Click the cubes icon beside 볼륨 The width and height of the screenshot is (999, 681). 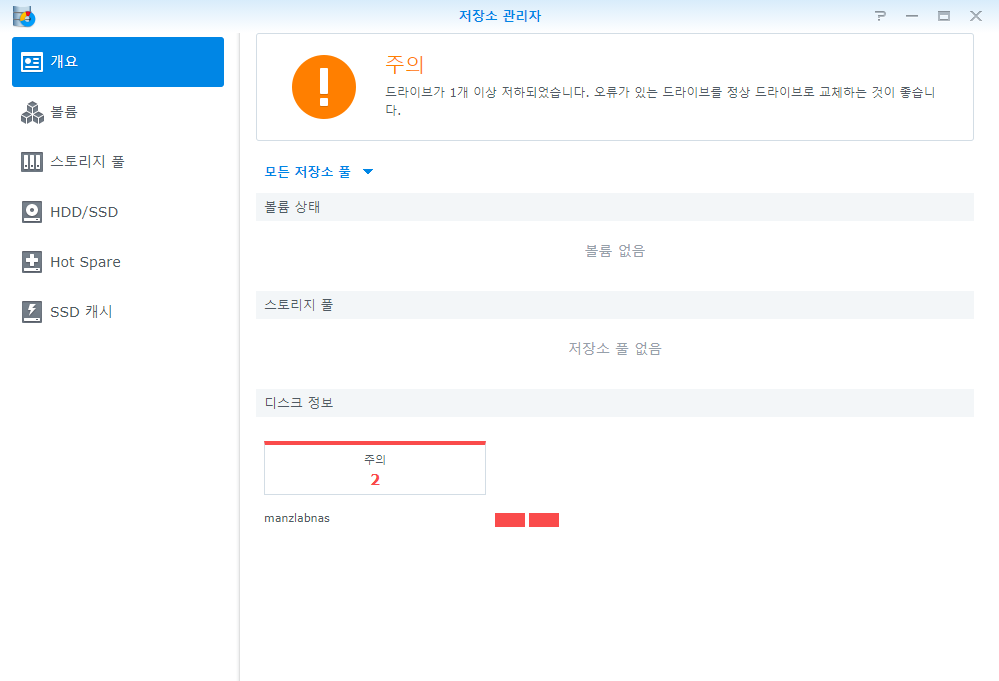click(32, 112)
